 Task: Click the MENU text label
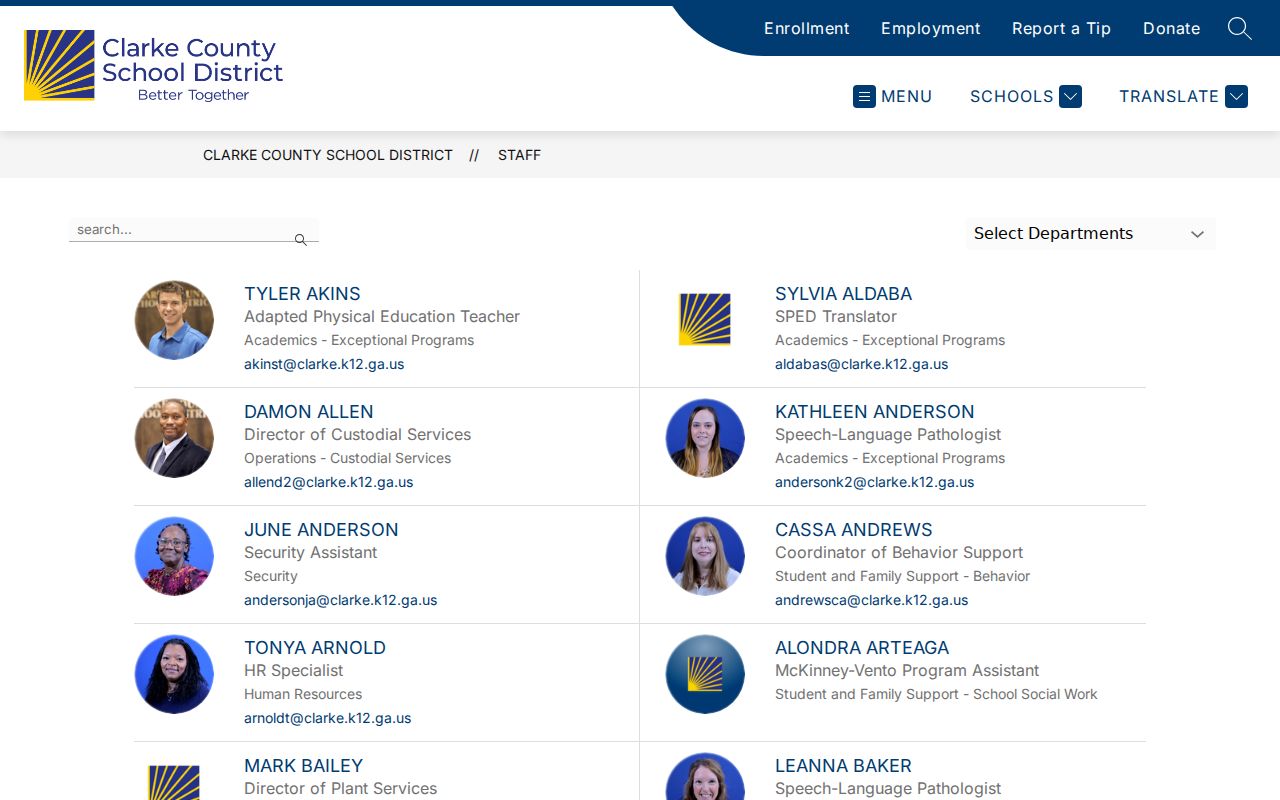coord(907,96)
